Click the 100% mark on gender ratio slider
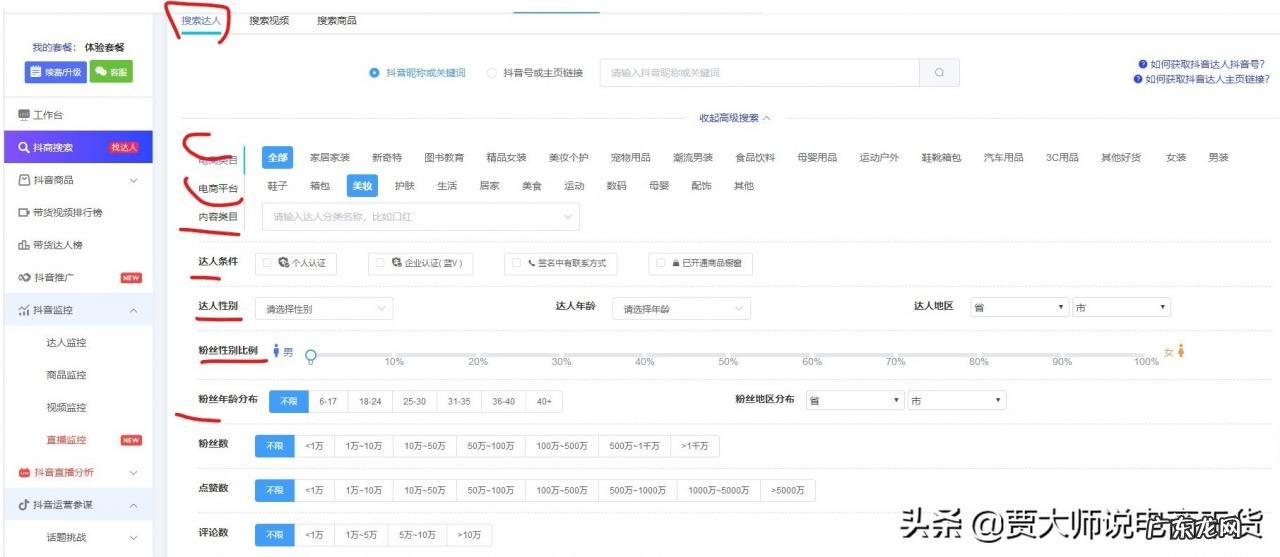The width and height of the screenshot is (1280, 557). tap(1146, 361)
